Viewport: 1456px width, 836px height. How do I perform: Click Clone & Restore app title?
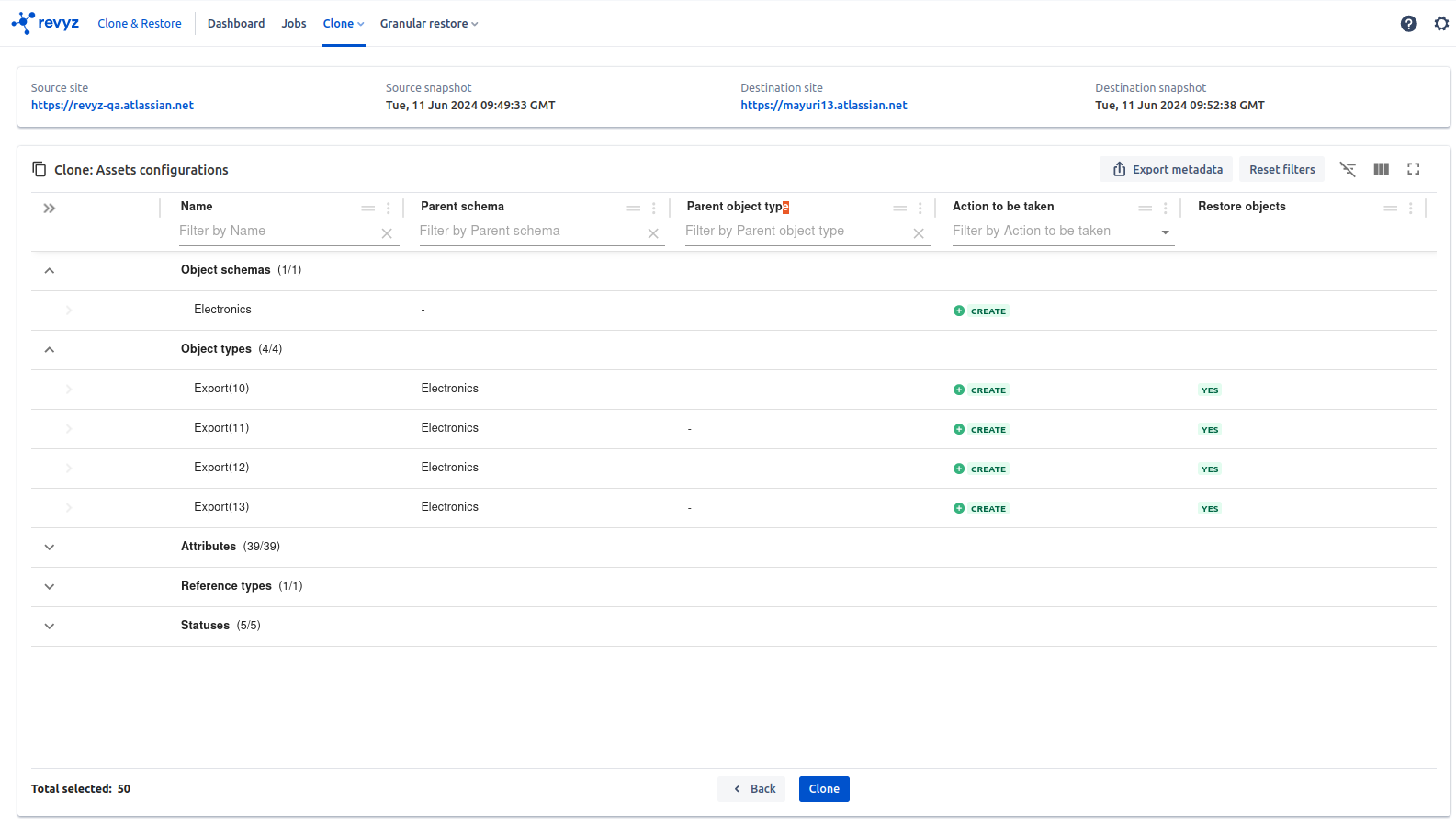tap(140, 23)
